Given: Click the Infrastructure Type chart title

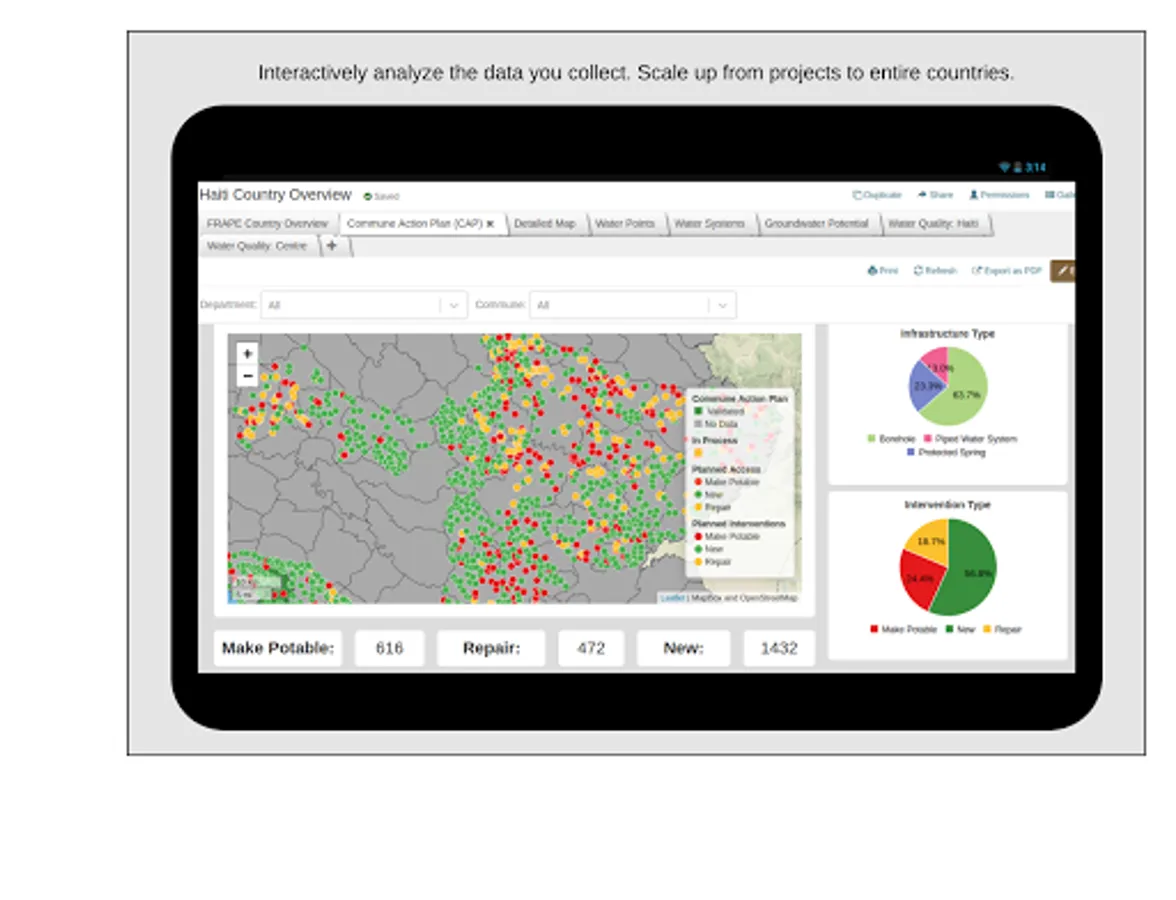Looking at the screenshot, I should pos(947,334).
